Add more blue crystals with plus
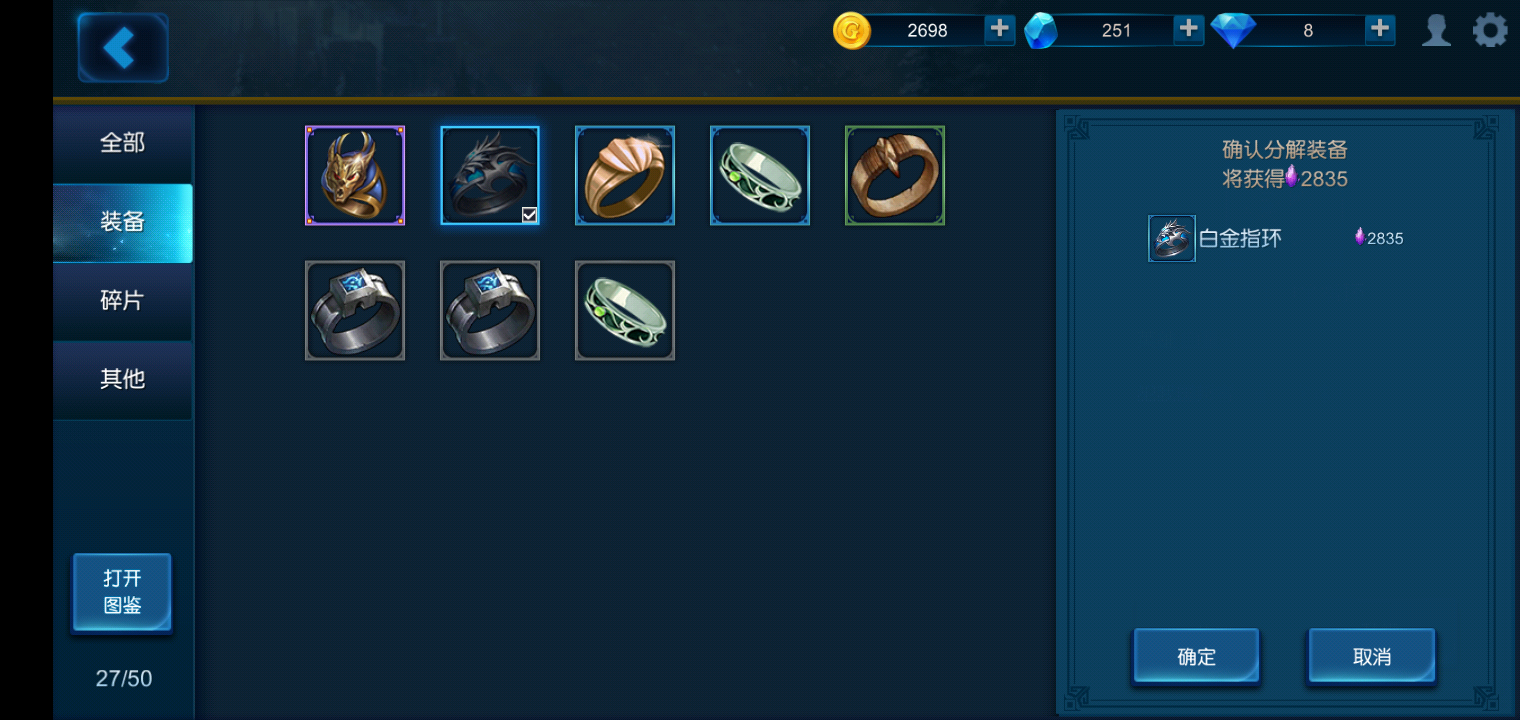 (x=1188, y=29)
